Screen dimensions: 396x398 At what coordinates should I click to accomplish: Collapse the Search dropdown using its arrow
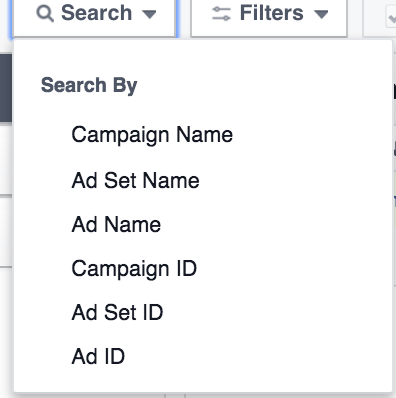point(149,14)
